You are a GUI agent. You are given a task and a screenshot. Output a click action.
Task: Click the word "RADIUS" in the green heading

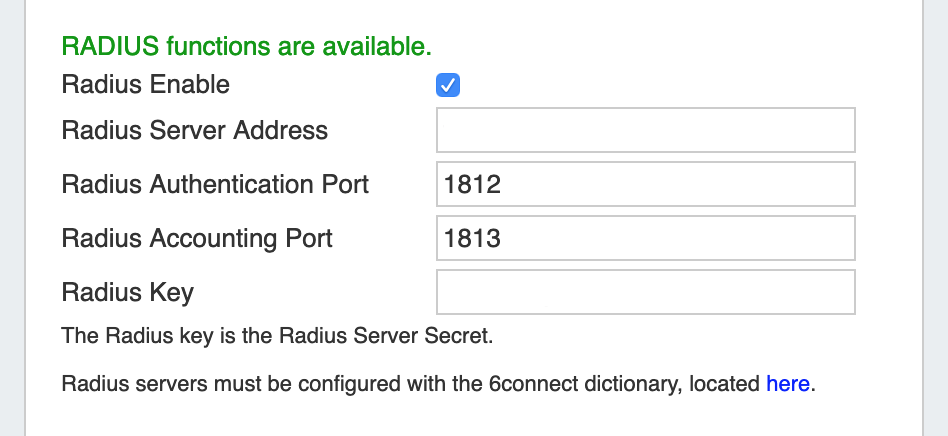pos(110,46)
